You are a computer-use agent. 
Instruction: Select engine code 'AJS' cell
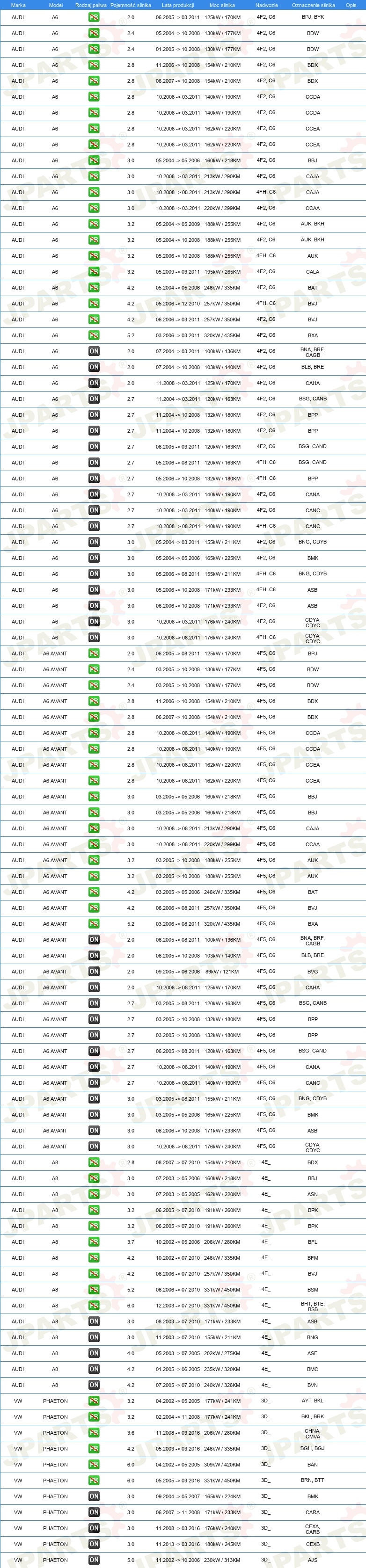click(312, 1560)
